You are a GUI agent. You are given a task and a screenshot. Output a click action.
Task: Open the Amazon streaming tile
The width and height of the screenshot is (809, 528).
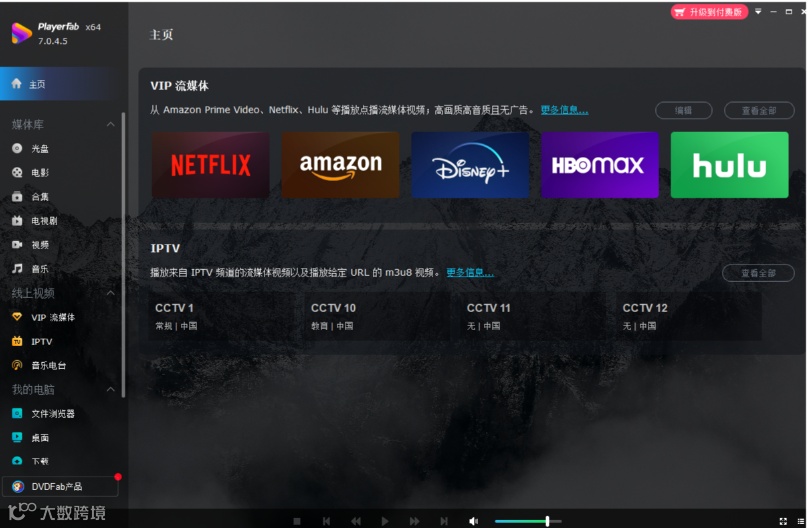pyautogui.click(x=341, y=165)
